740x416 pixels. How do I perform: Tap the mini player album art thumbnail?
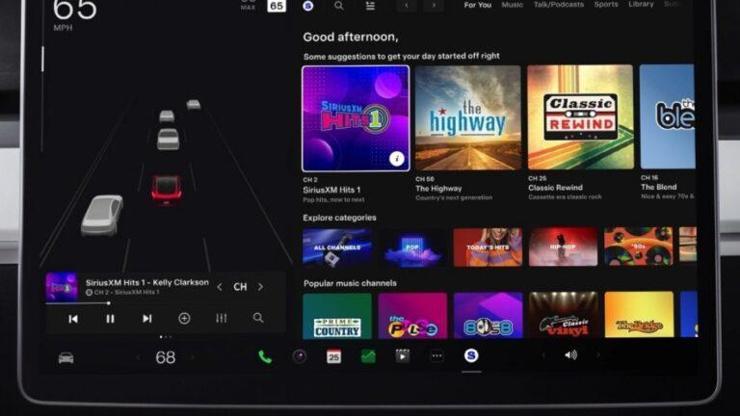[x=61, y=286]
